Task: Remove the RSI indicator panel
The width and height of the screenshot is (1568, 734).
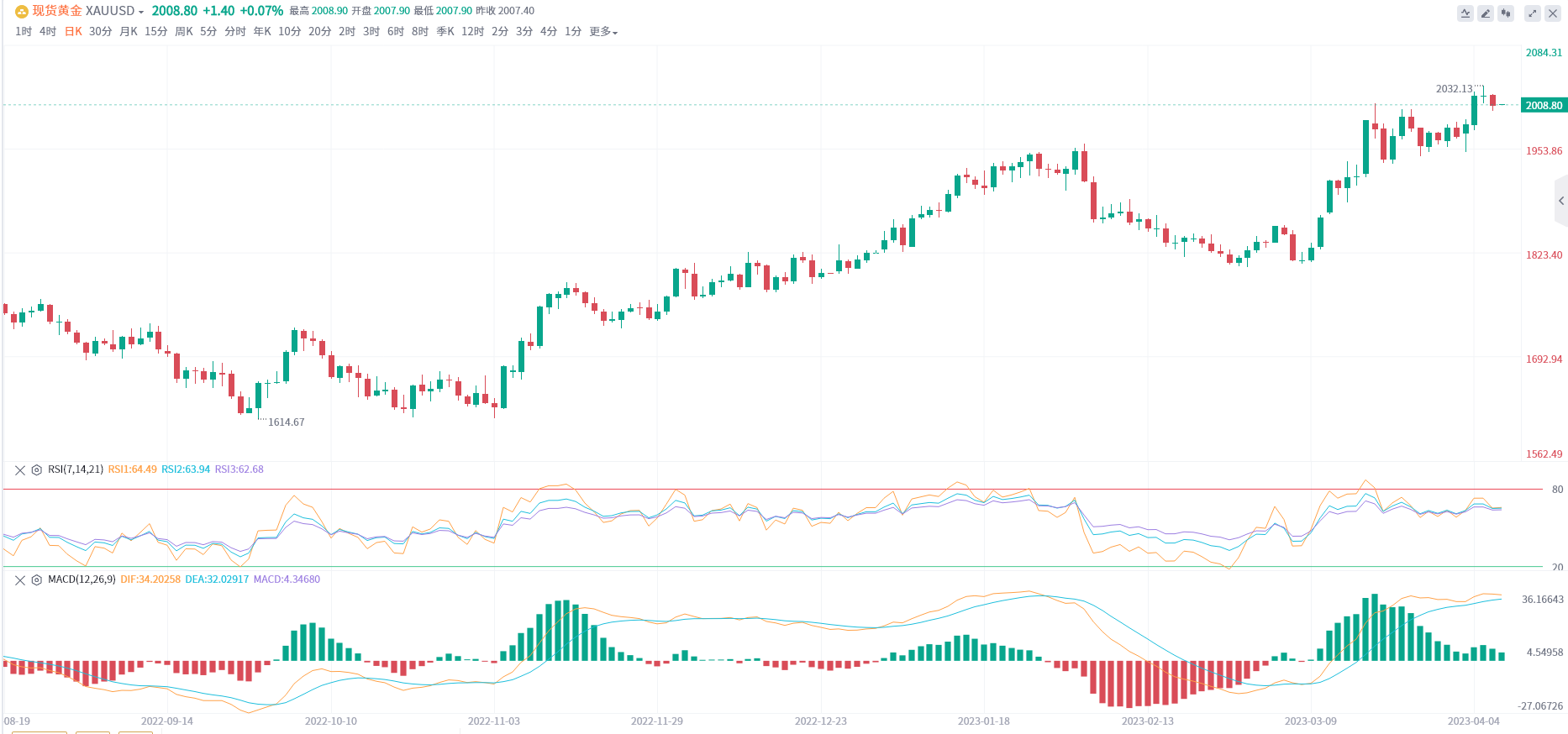Action: pyautogui.click(x=20, y=470)
